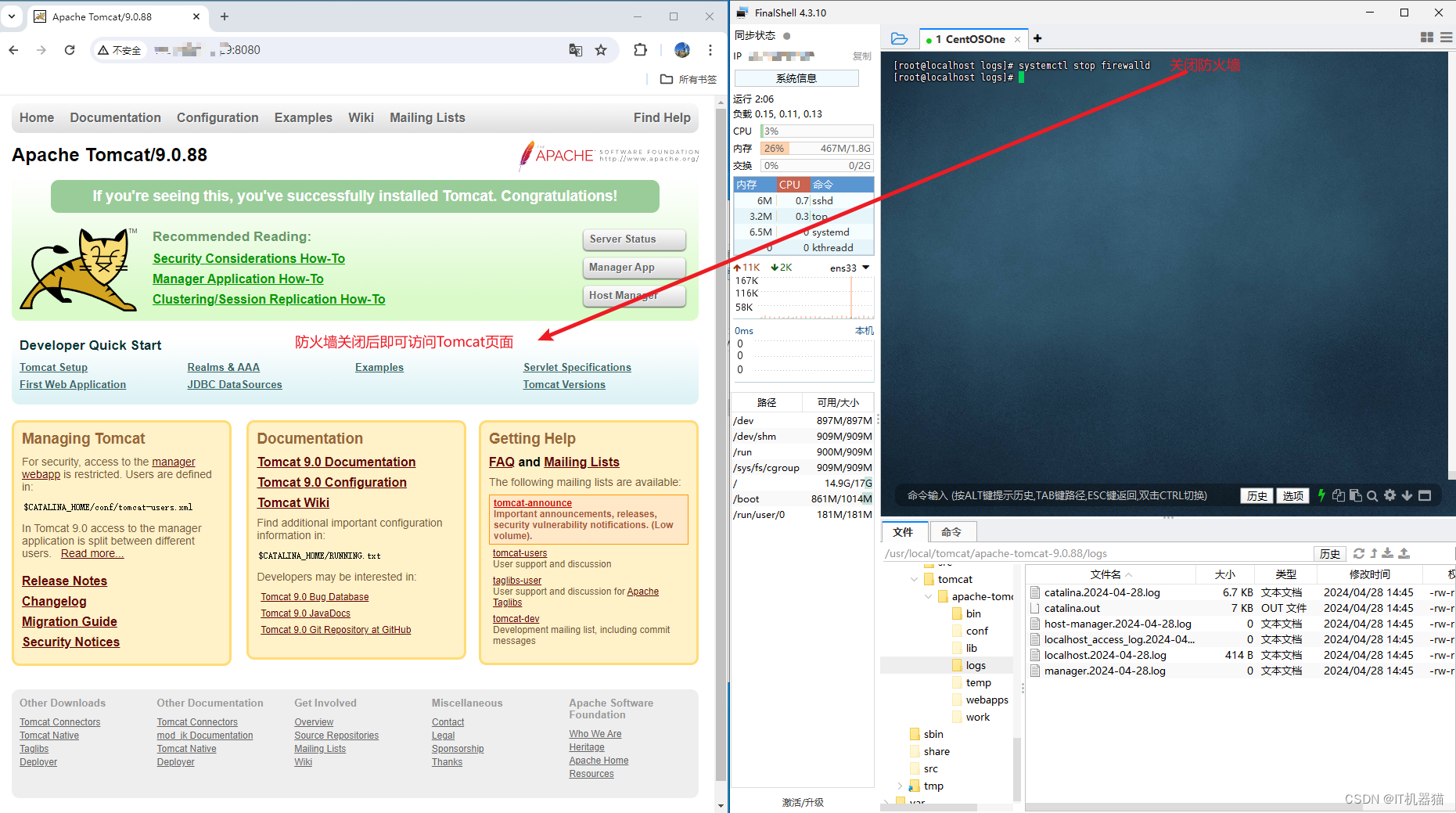Open Tomcat 9.0 Documentation link
This screenshot has height=813, width=1456.
tap(336, 462)
